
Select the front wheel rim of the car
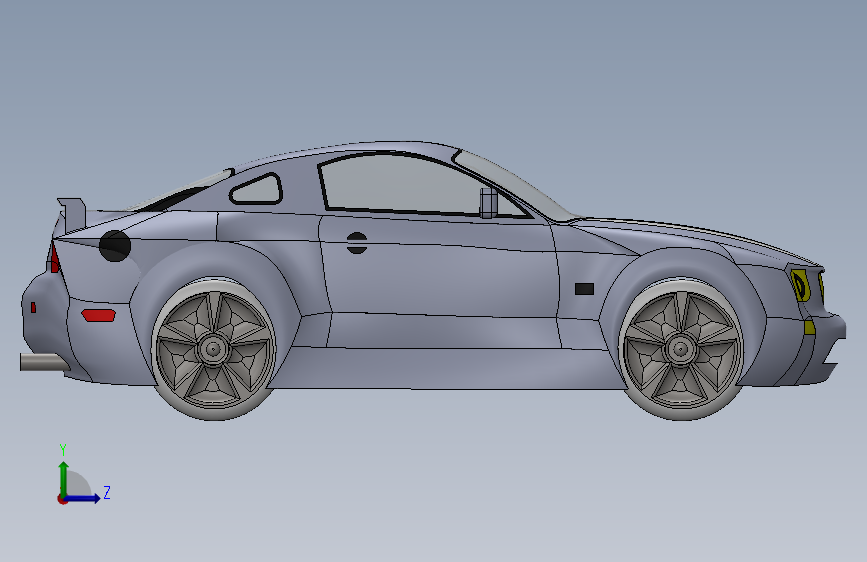point(681,349)
